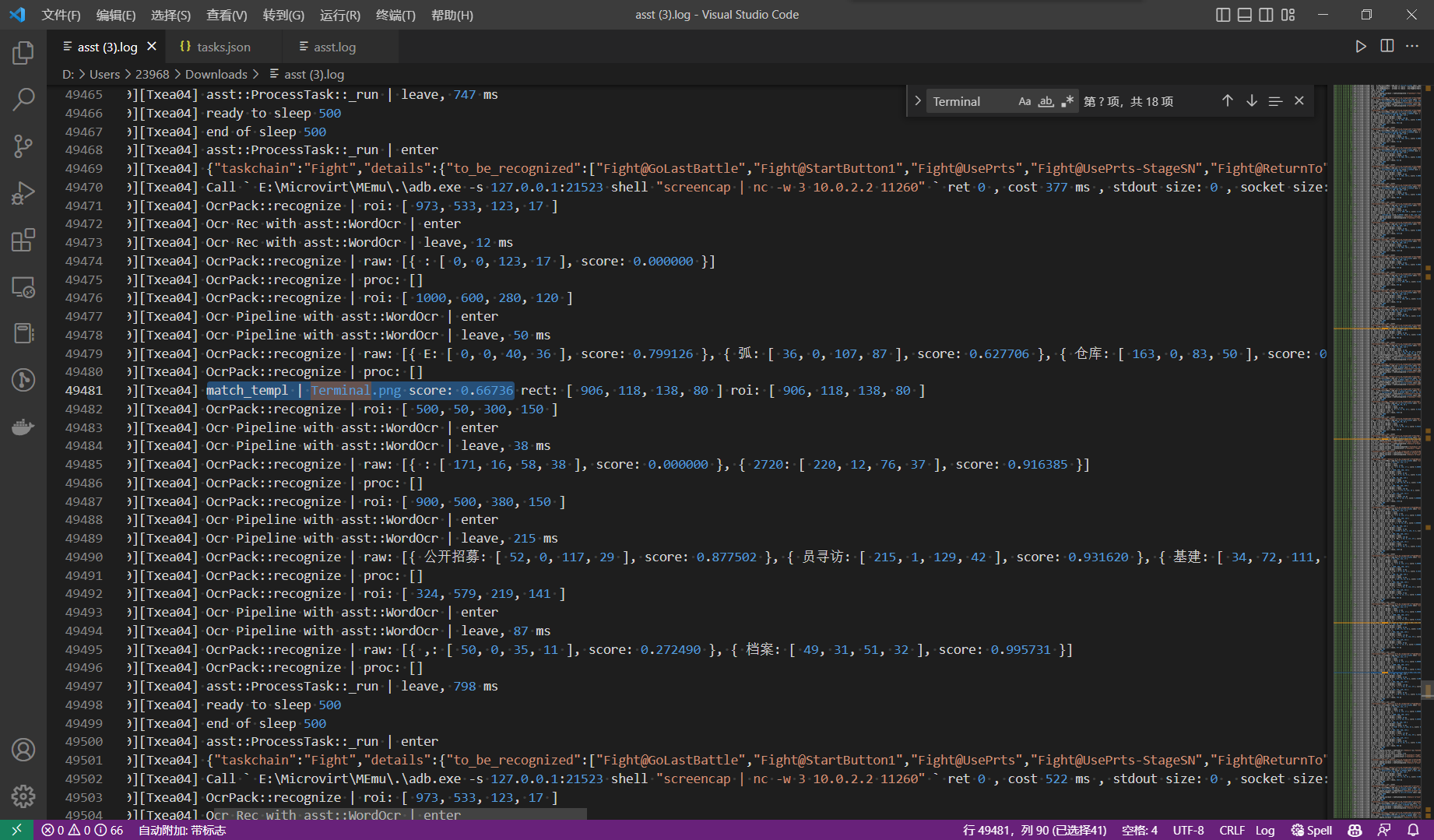Screen dimensions: 1434x840
Task: Split the editor with the split icon
Action: [x=1387, y=46]
